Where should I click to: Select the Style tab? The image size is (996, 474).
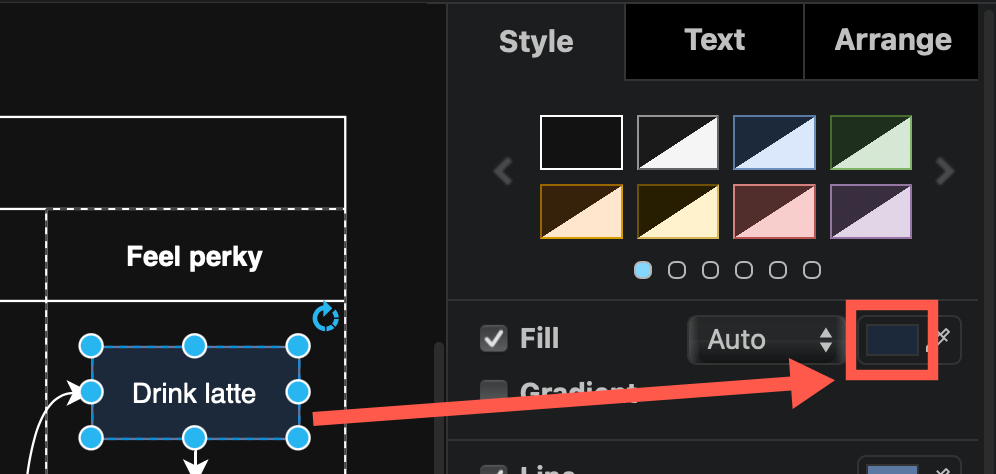(536, 42)
